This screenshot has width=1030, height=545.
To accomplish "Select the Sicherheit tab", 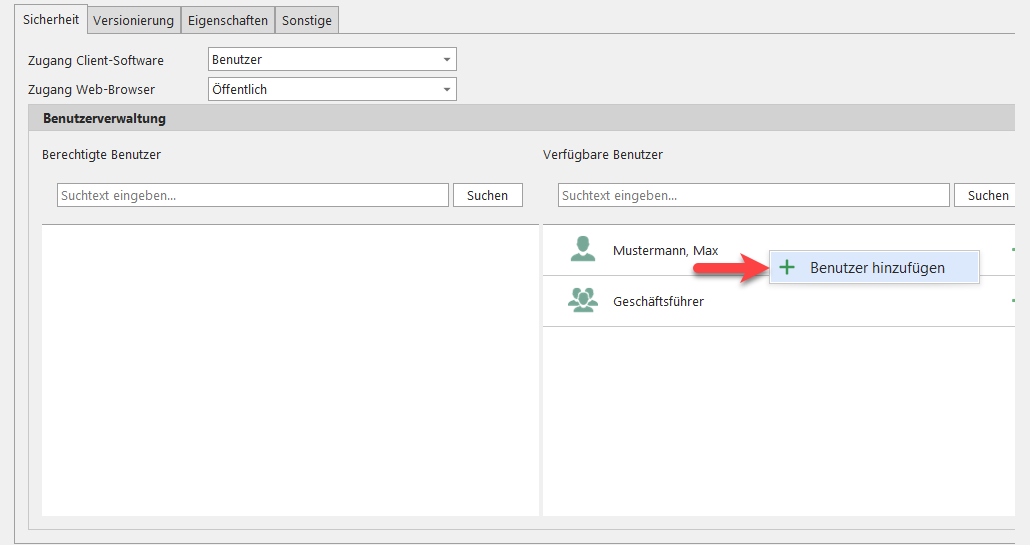I will tap(51, 19).
